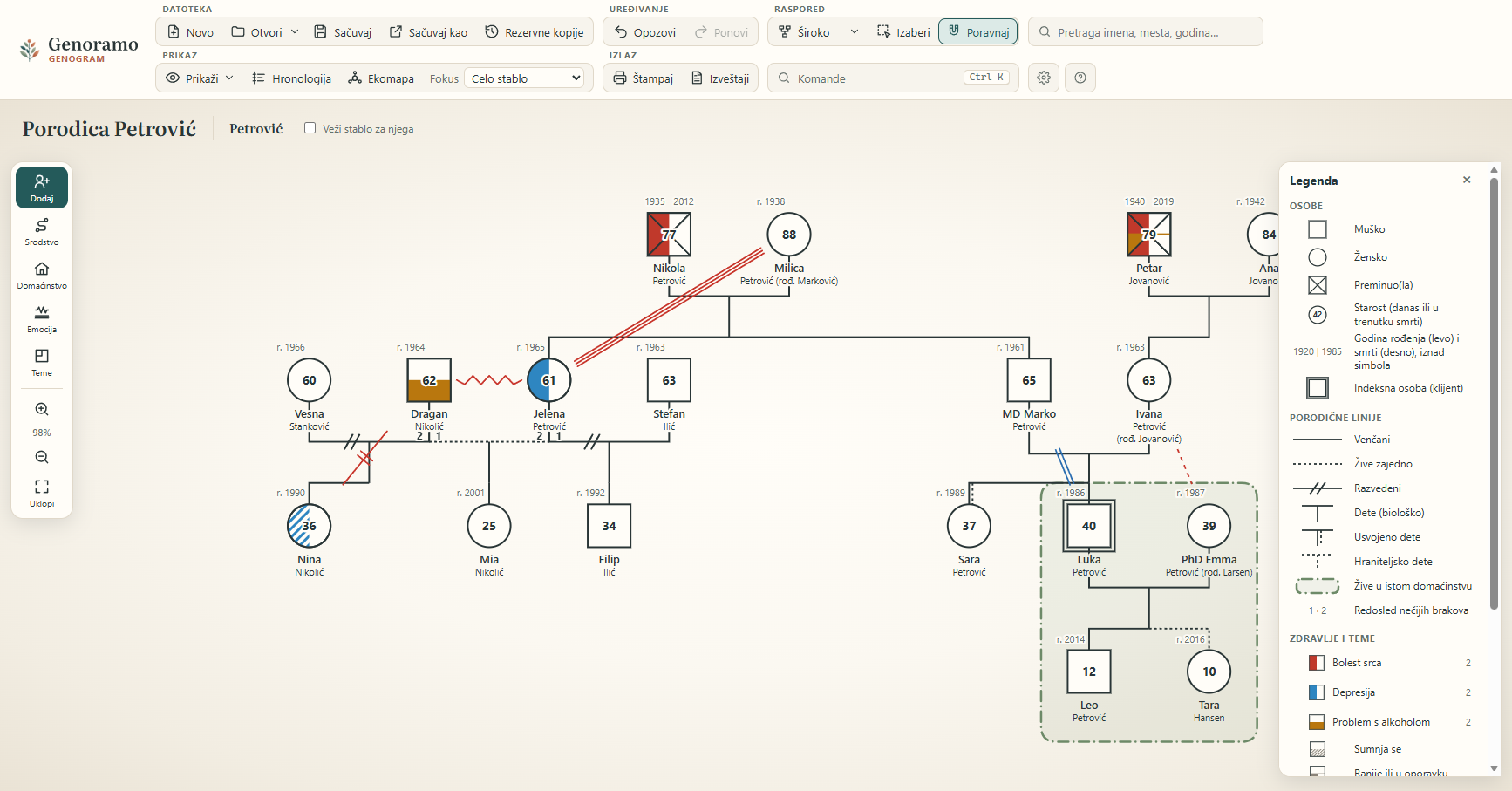Select the Vesna Stanković node
The height and width of the screenshot is (791, 1512).
pos(310,380)
